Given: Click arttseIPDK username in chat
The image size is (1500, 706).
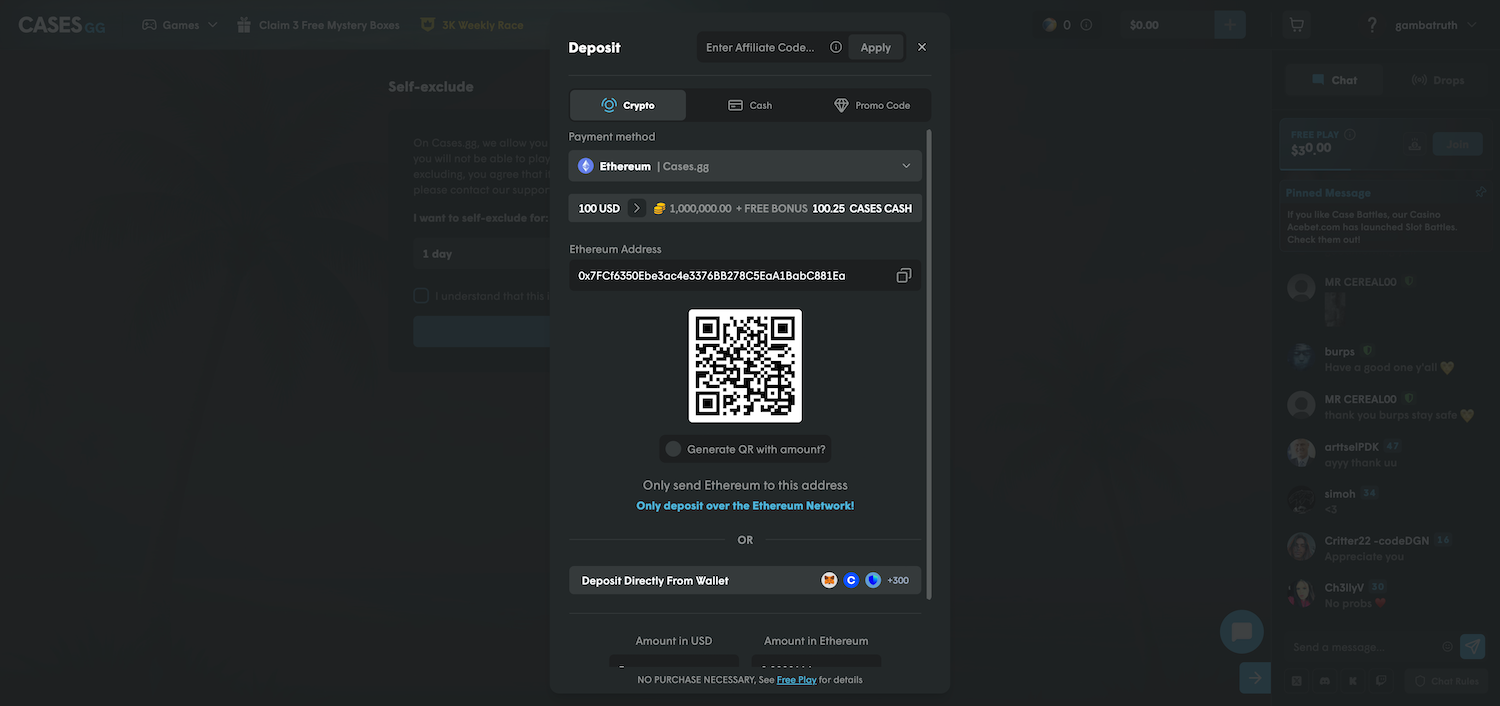Looking at the screenshot, I should [1351, 446].
